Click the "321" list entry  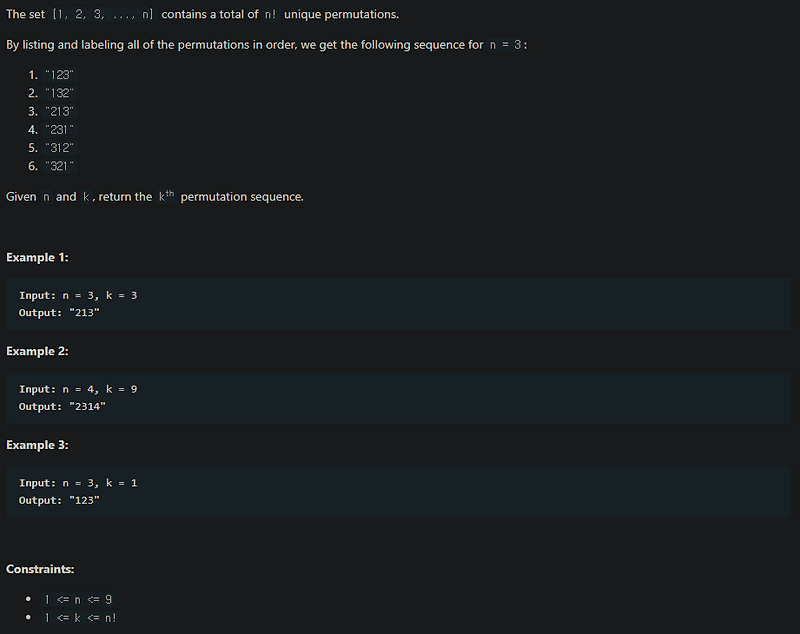point(59,166)
